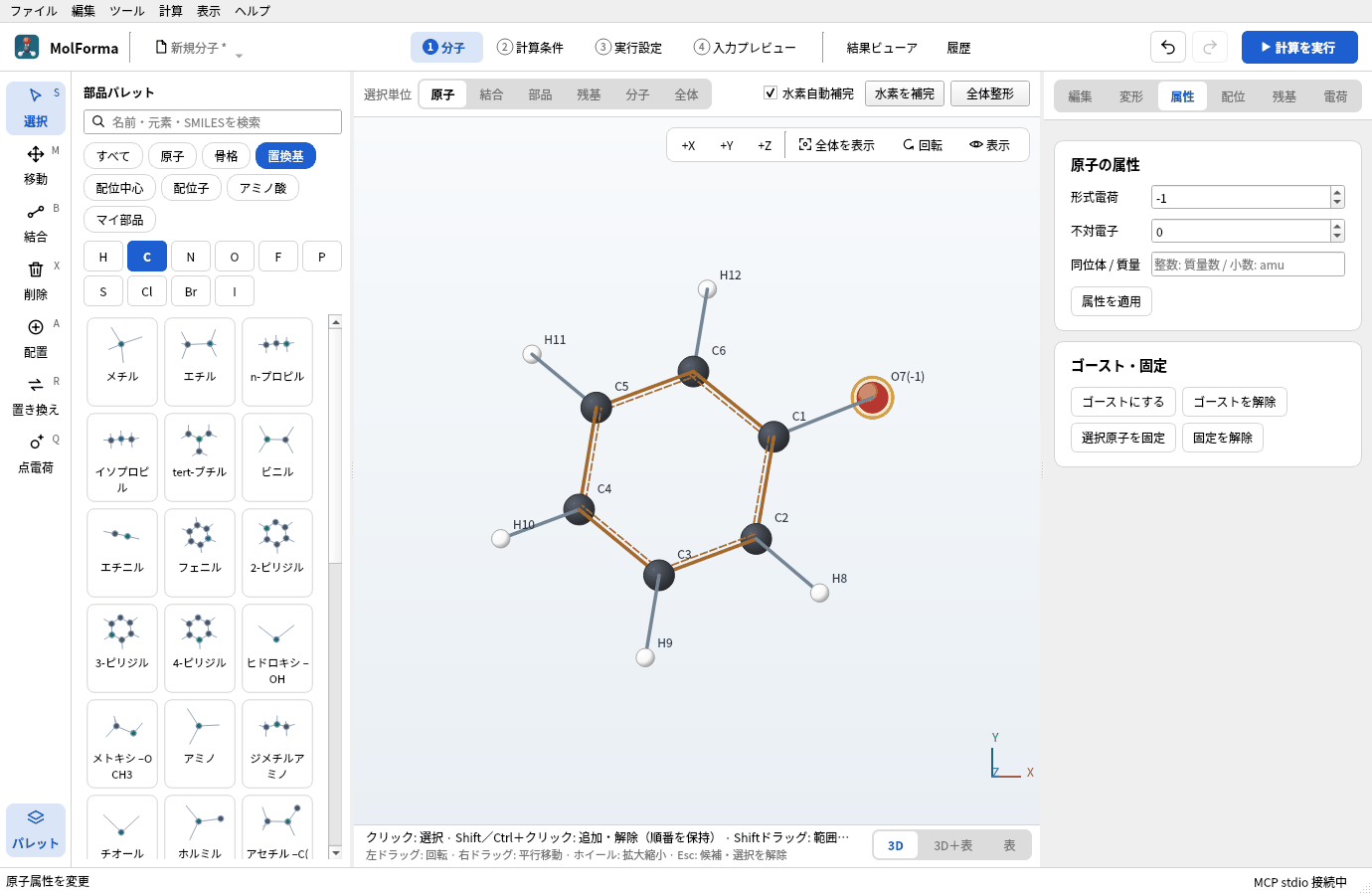Switch the view mode to 3D+表
1372x895 pixels.
coord(952,845)
